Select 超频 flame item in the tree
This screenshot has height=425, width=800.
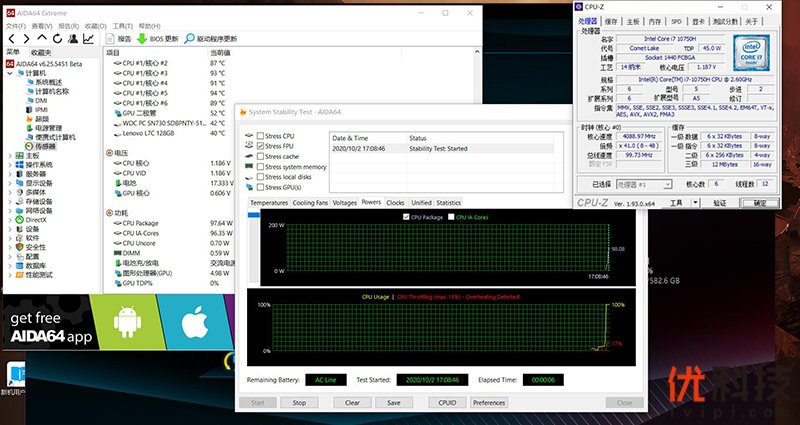tap(37, 119)
